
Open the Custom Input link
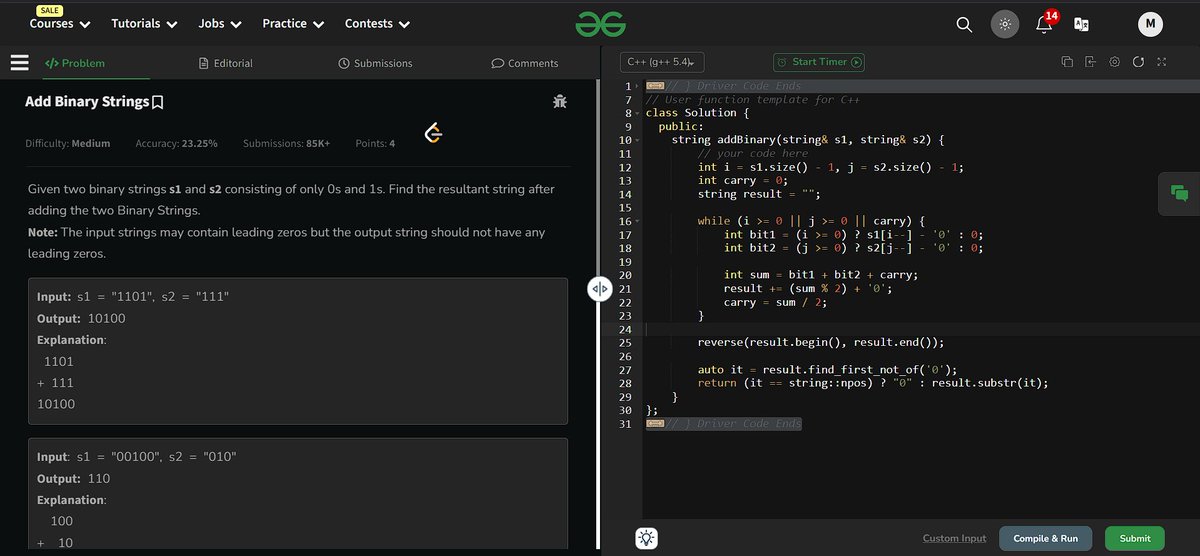pos(954,538)
